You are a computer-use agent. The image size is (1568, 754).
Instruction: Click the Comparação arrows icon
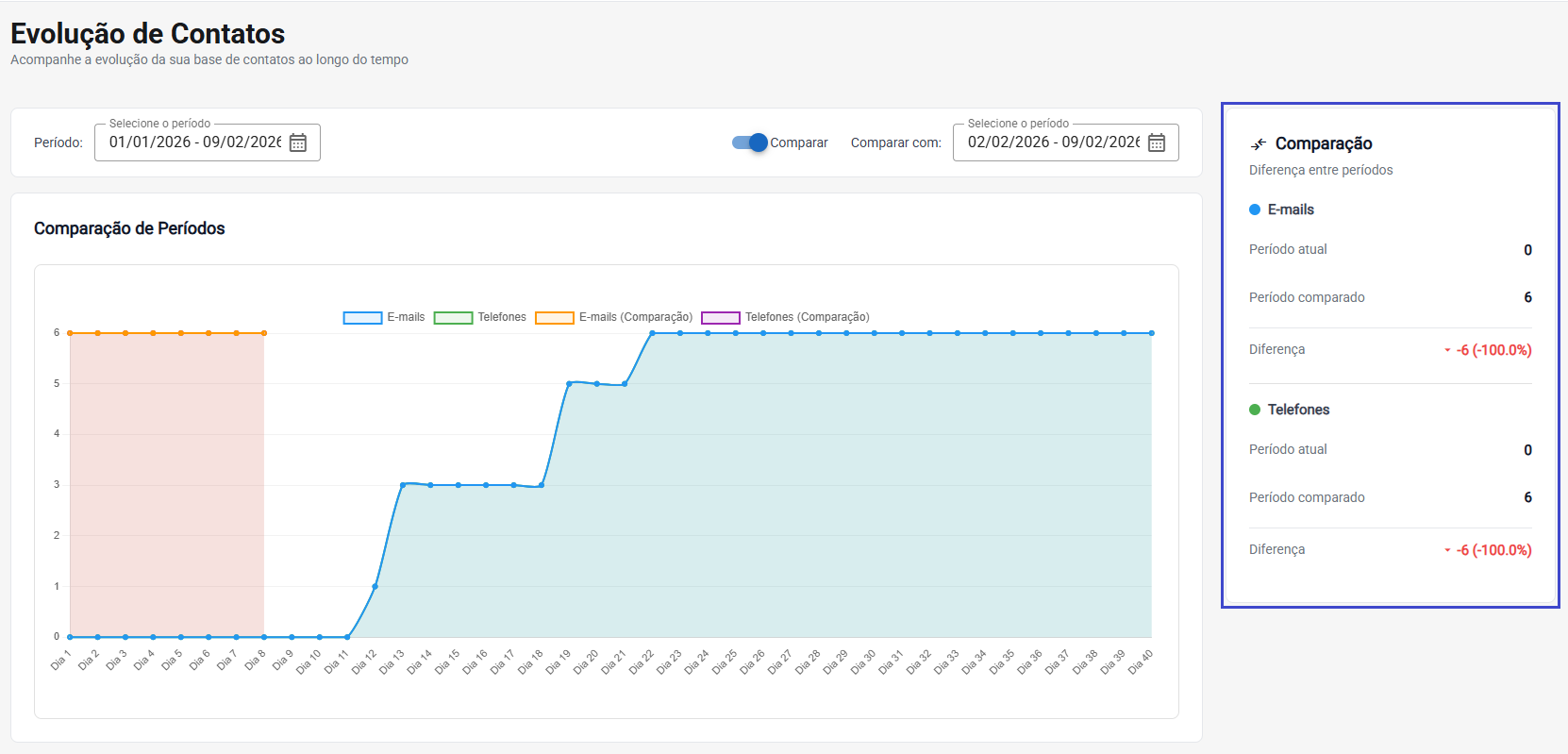(x=1258, y=144)
